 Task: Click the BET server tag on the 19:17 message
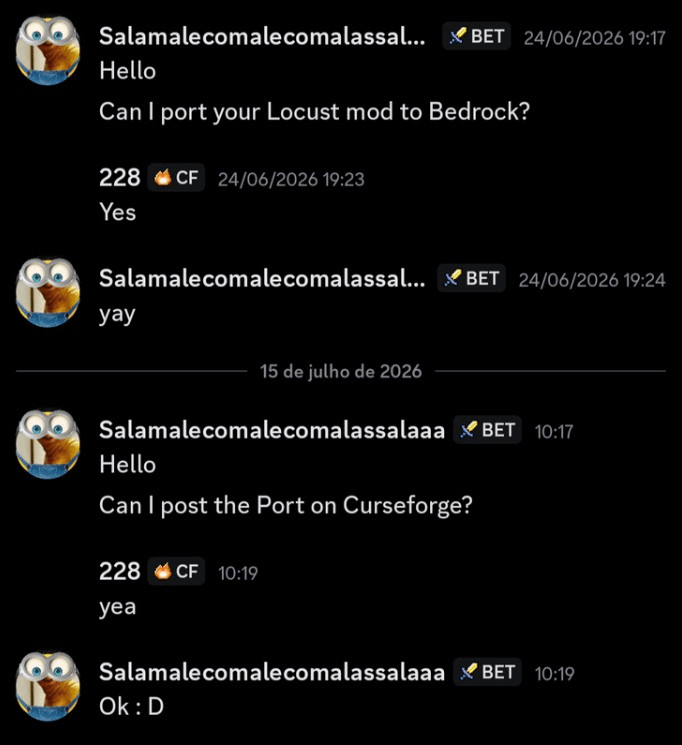[x=476, y=36]
